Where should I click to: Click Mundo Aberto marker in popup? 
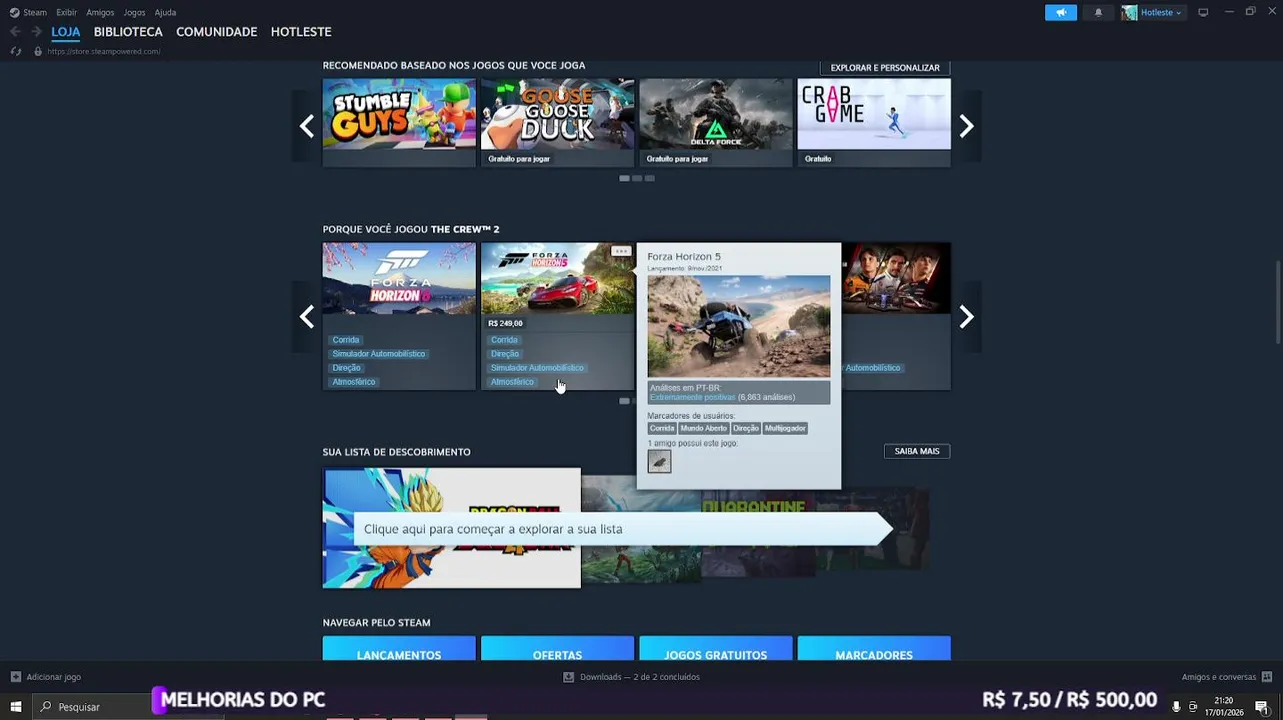point(704,428)
